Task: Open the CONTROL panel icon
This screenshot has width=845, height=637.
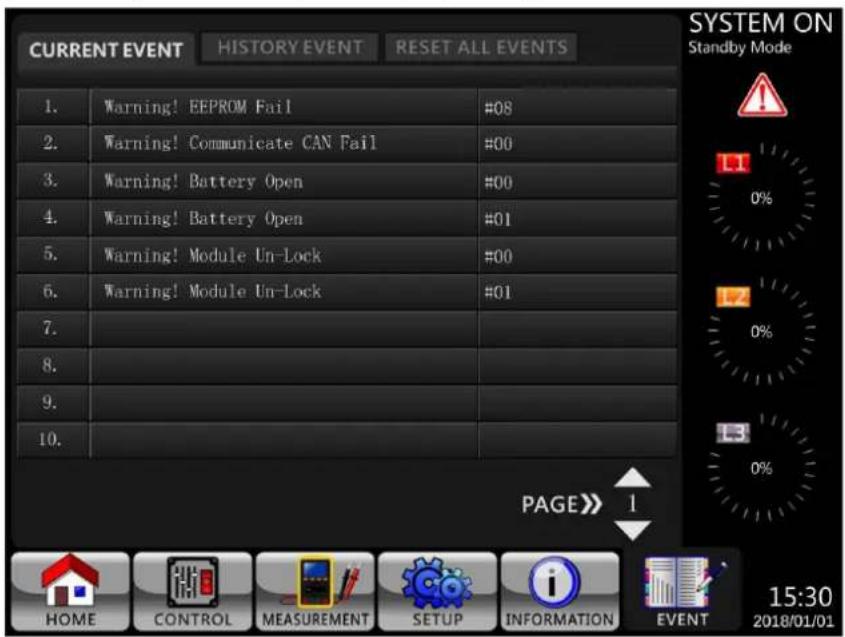Action: pyautogui.click(x=192, y=591)
